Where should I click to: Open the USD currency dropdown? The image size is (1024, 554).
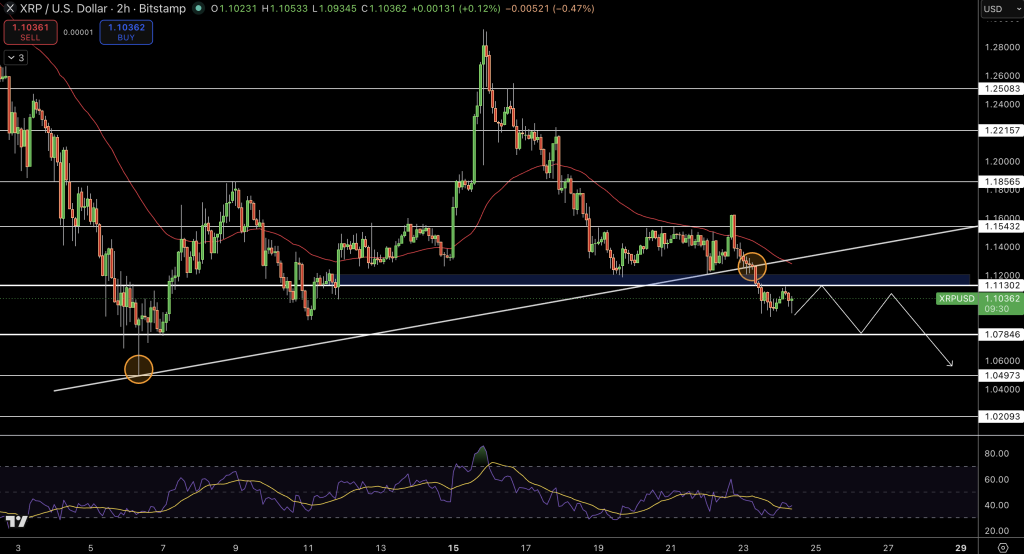(x=1000, y=8)
